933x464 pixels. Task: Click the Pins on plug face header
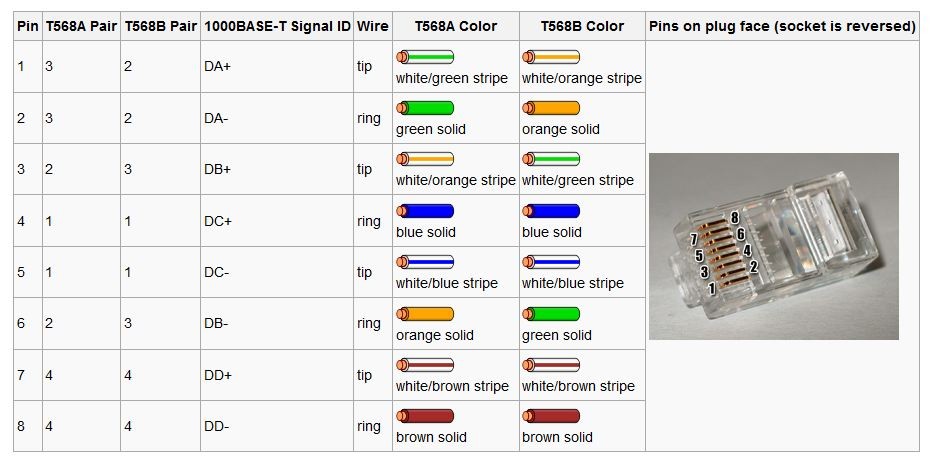782,26
